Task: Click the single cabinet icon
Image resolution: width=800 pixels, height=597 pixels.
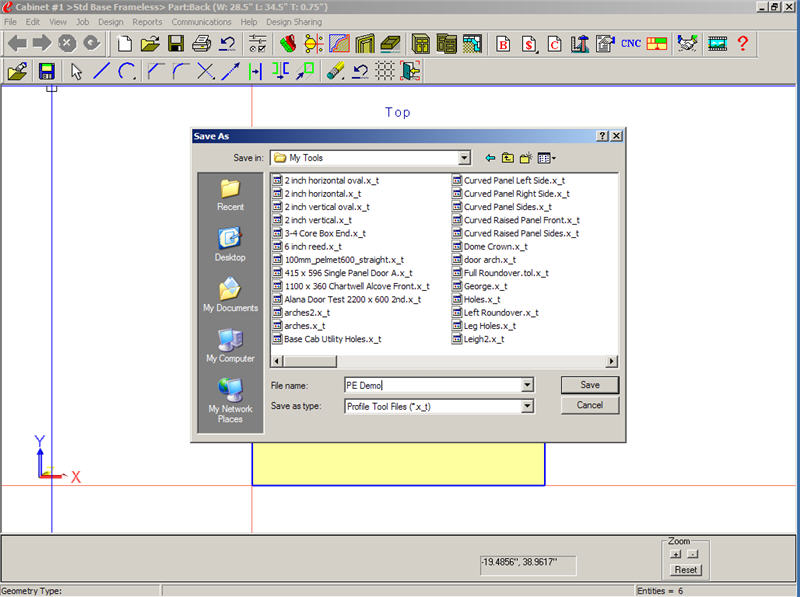Action: pos(421,43)
